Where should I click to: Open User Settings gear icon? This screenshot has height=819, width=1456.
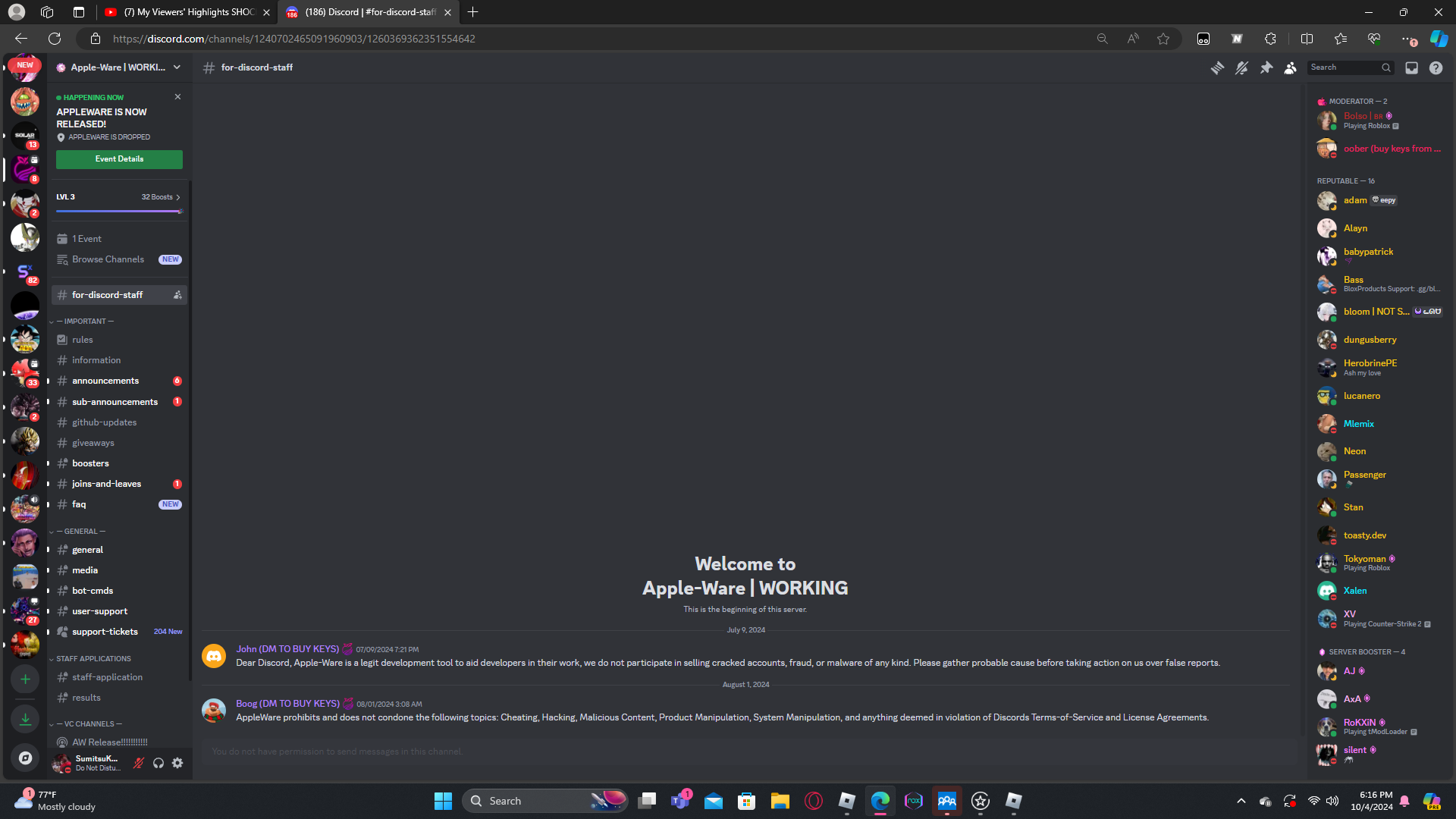(x=177, y=764)
